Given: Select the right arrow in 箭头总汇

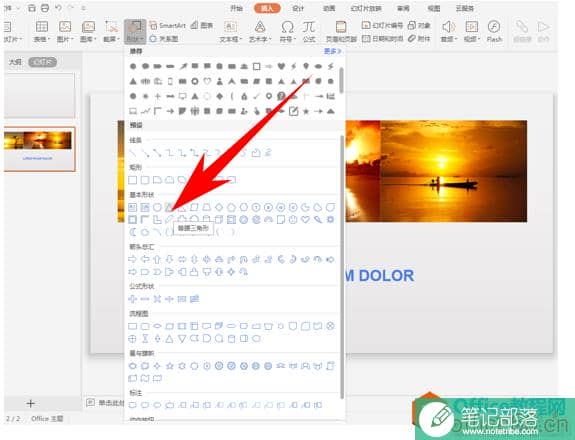Looking at the screenshot, I should tap(132, 260).
